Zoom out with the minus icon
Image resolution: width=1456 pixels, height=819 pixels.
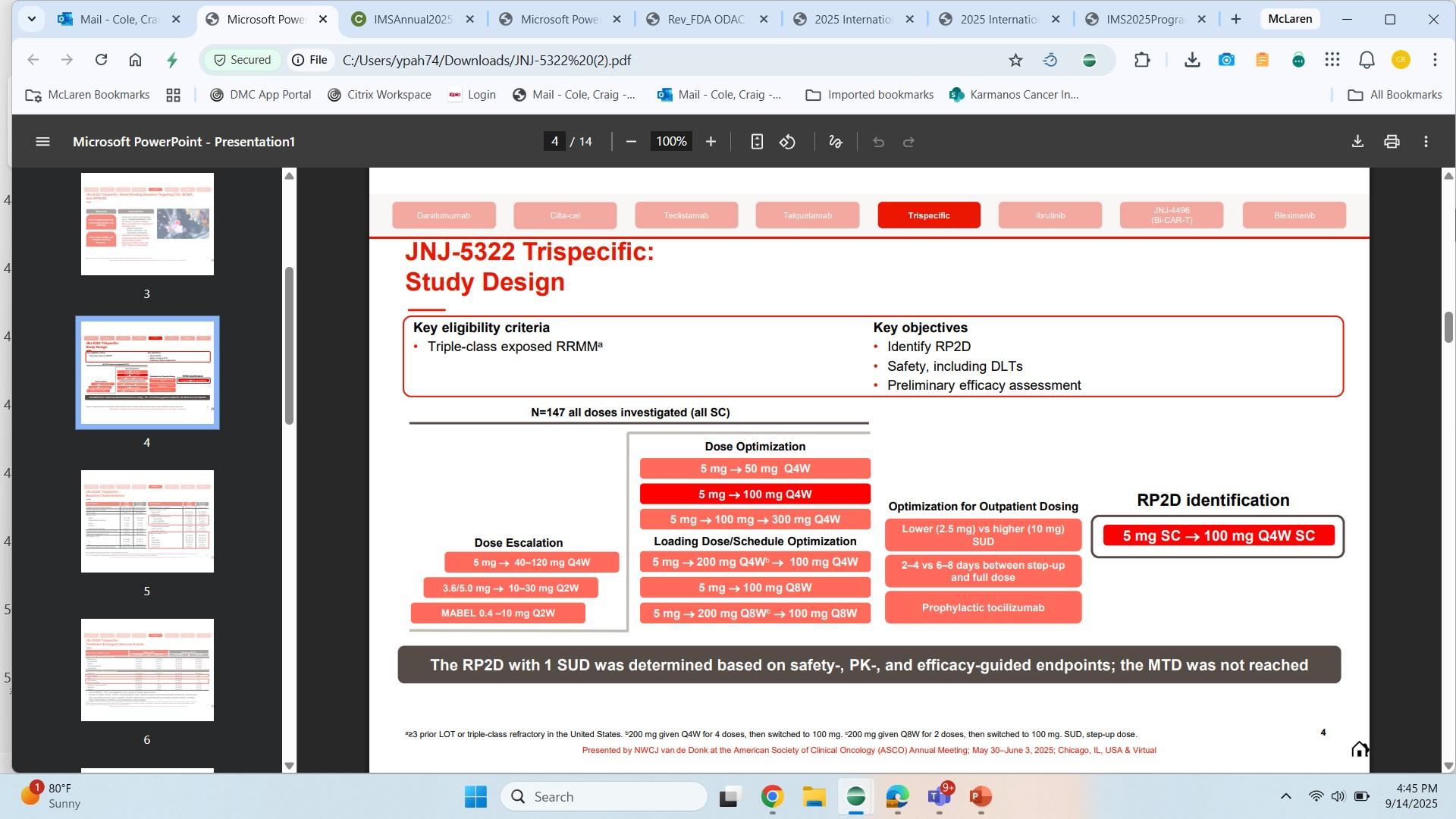point(630,142)
